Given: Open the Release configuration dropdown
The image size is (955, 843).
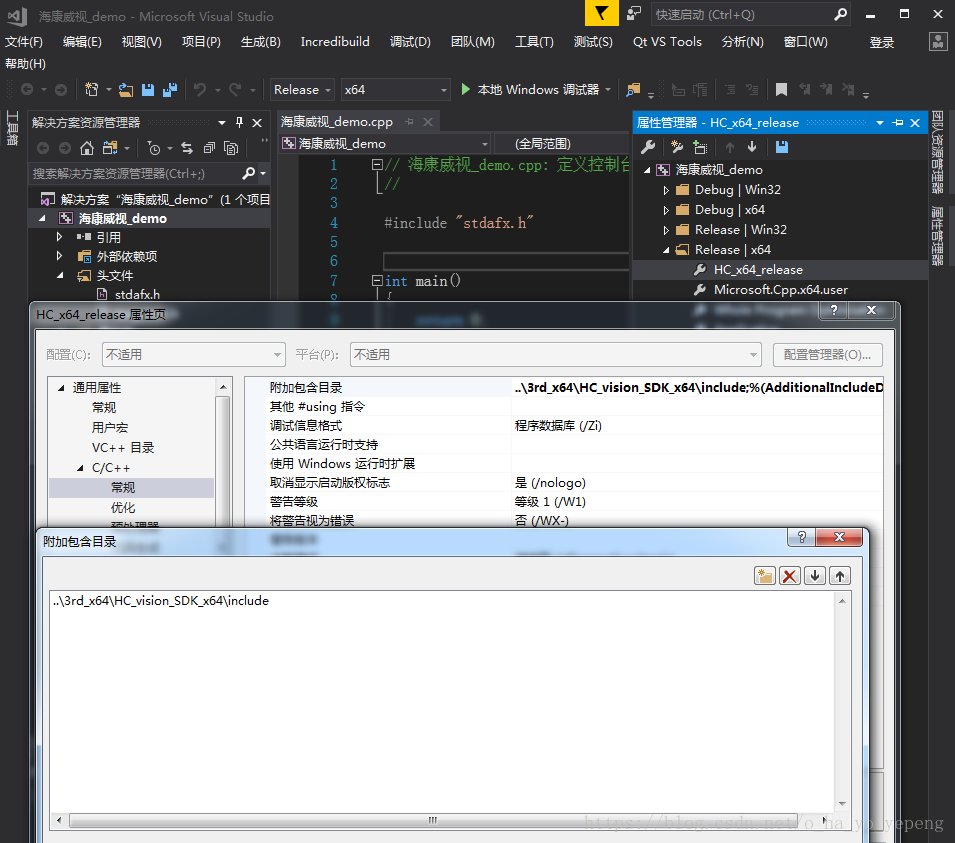Looking at the screenshot, I should pos(302,90).
